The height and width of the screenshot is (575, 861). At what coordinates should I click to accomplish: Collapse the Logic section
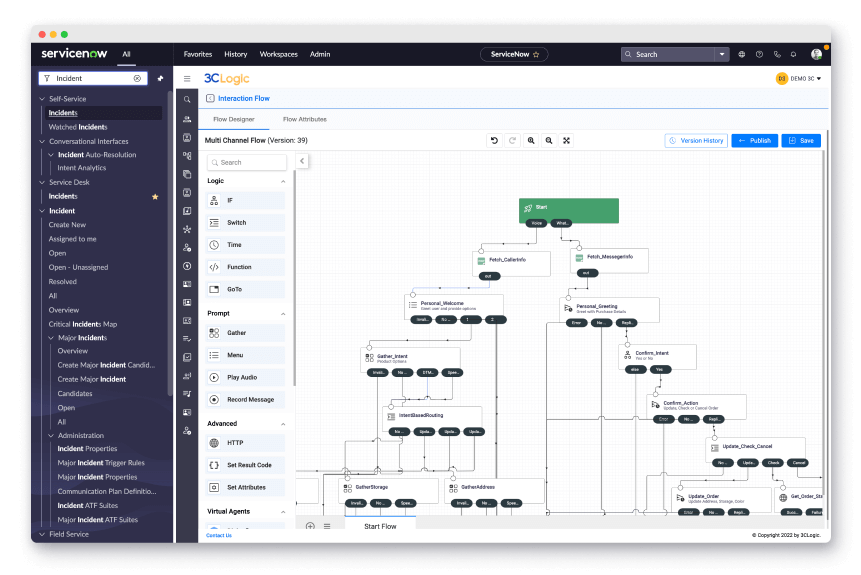[x=283, y=181]
